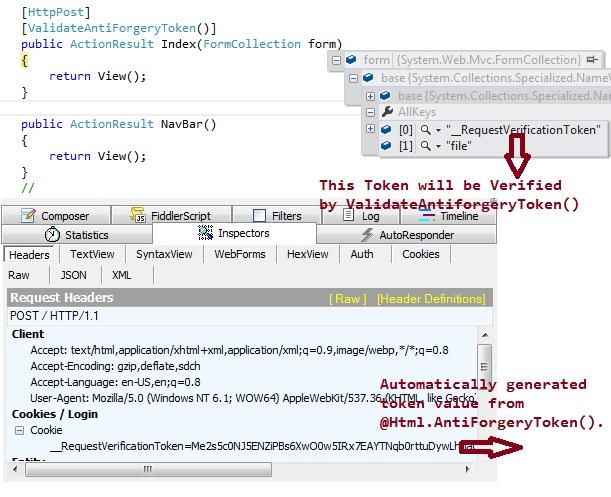Click the magnifier visualizer icon for "file"
Screen dimensions: 611x497
tap(424, 146)
